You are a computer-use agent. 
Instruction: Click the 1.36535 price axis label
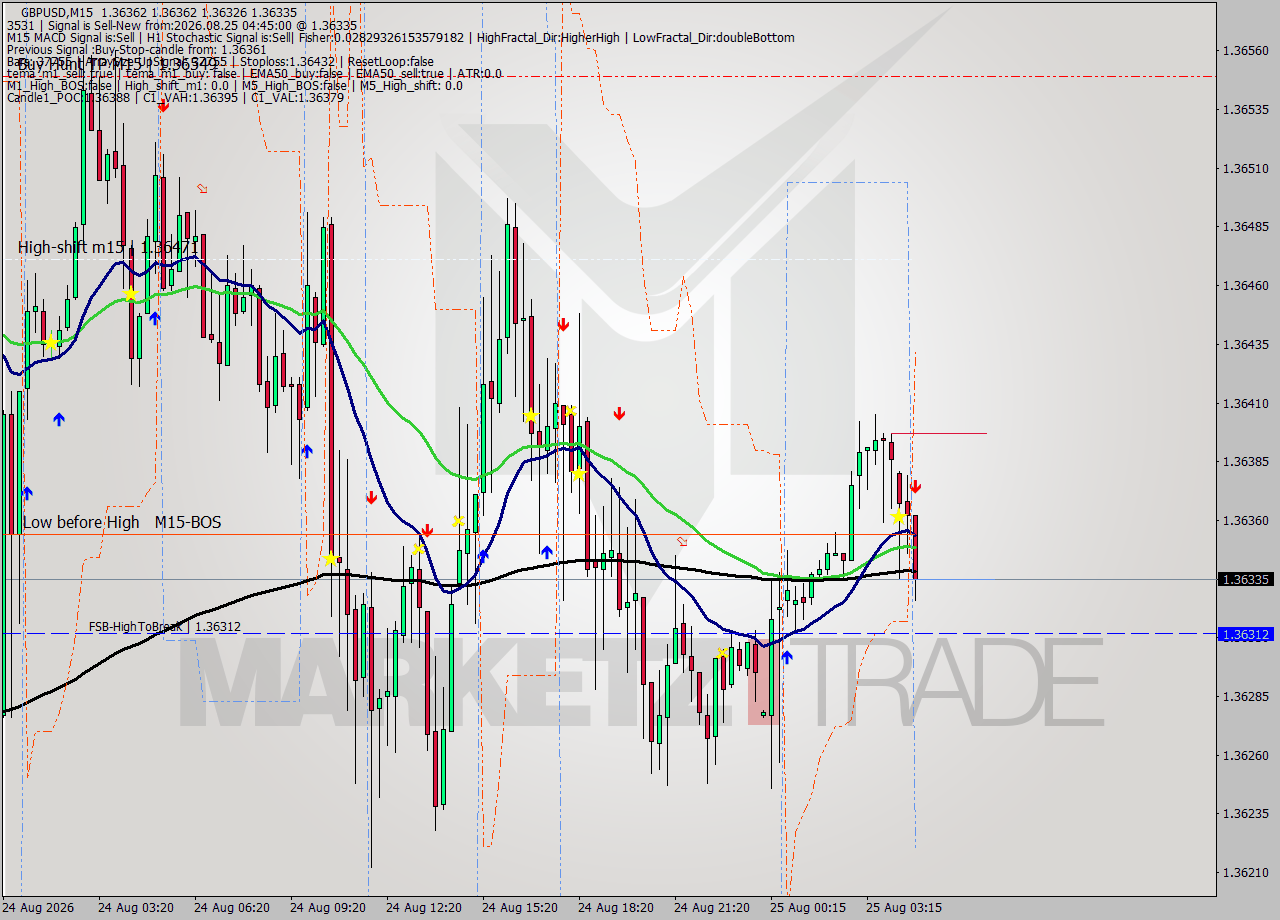click(x=1246, y=109)
